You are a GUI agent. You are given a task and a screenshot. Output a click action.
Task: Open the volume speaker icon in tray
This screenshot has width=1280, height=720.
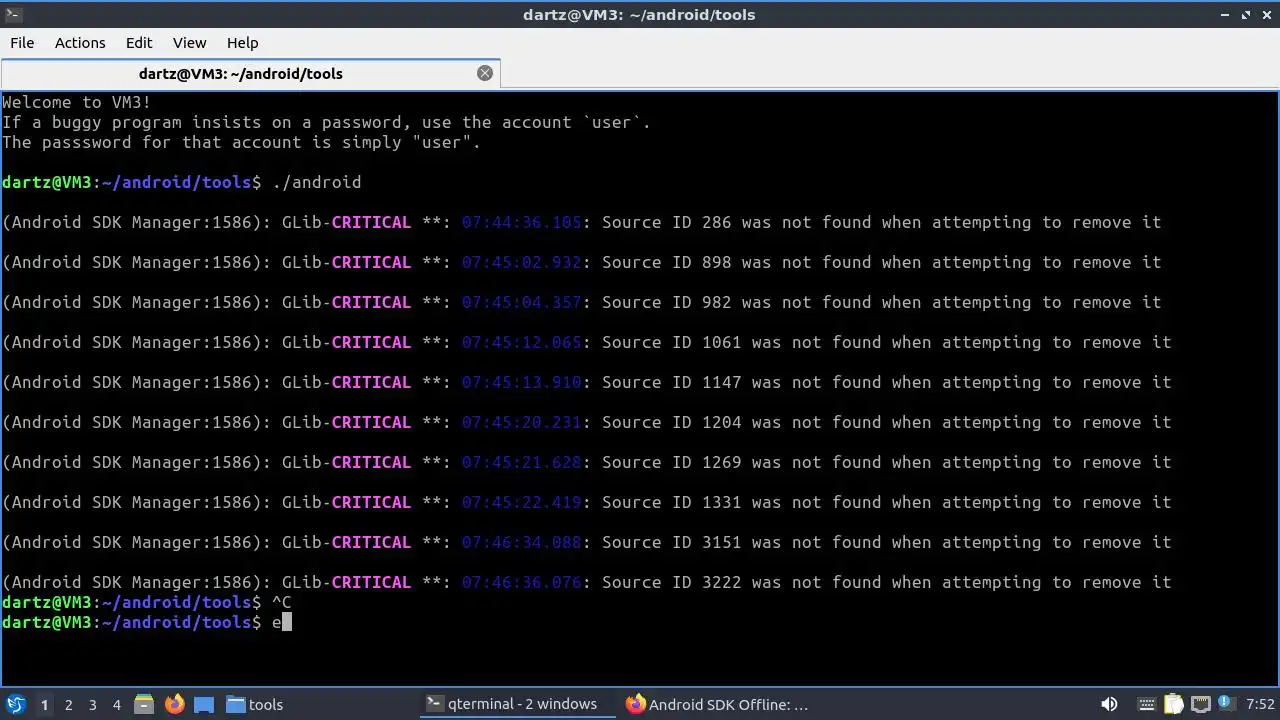tap(1109, 704)
